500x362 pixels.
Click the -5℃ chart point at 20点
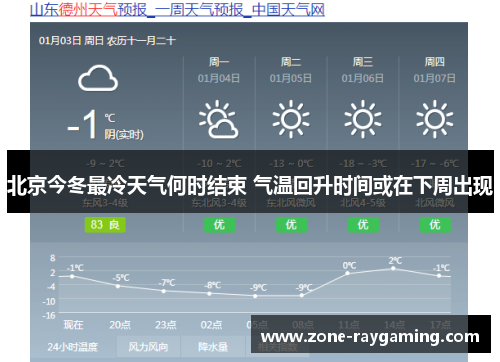pyautogui.click(x=118, y=286)
